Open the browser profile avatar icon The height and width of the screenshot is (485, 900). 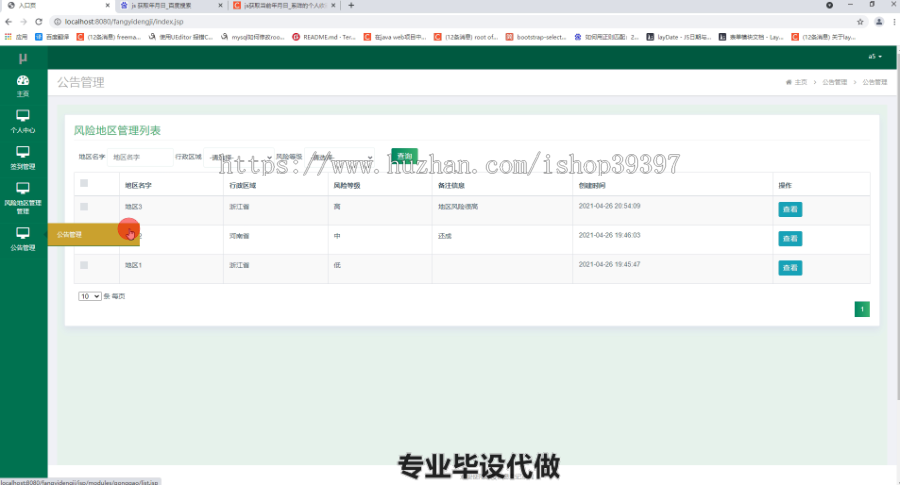pos(879,22)
